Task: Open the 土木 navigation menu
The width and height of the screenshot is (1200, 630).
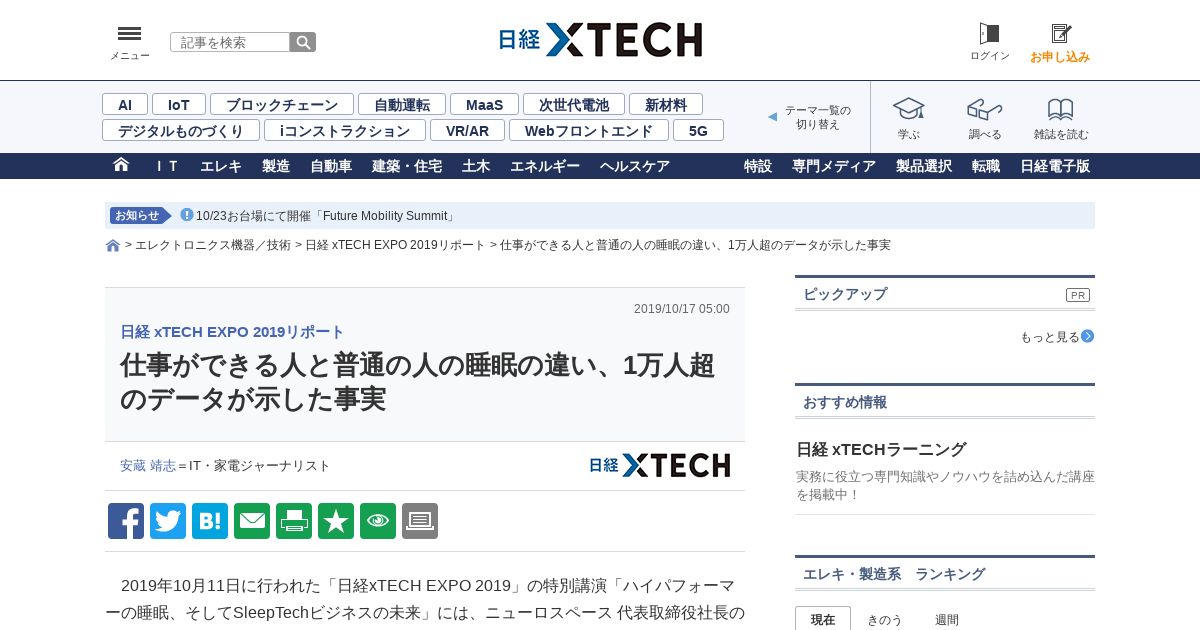Action: (x=476, y=166)
